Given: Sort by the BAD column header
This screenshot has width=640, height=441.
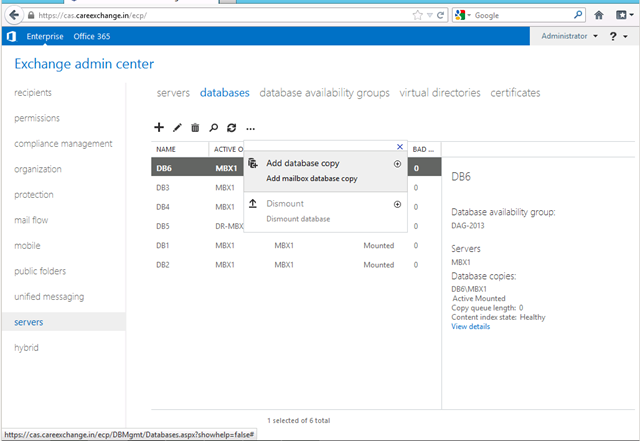Looking at the screenshot, I should (x=423, y=149).
